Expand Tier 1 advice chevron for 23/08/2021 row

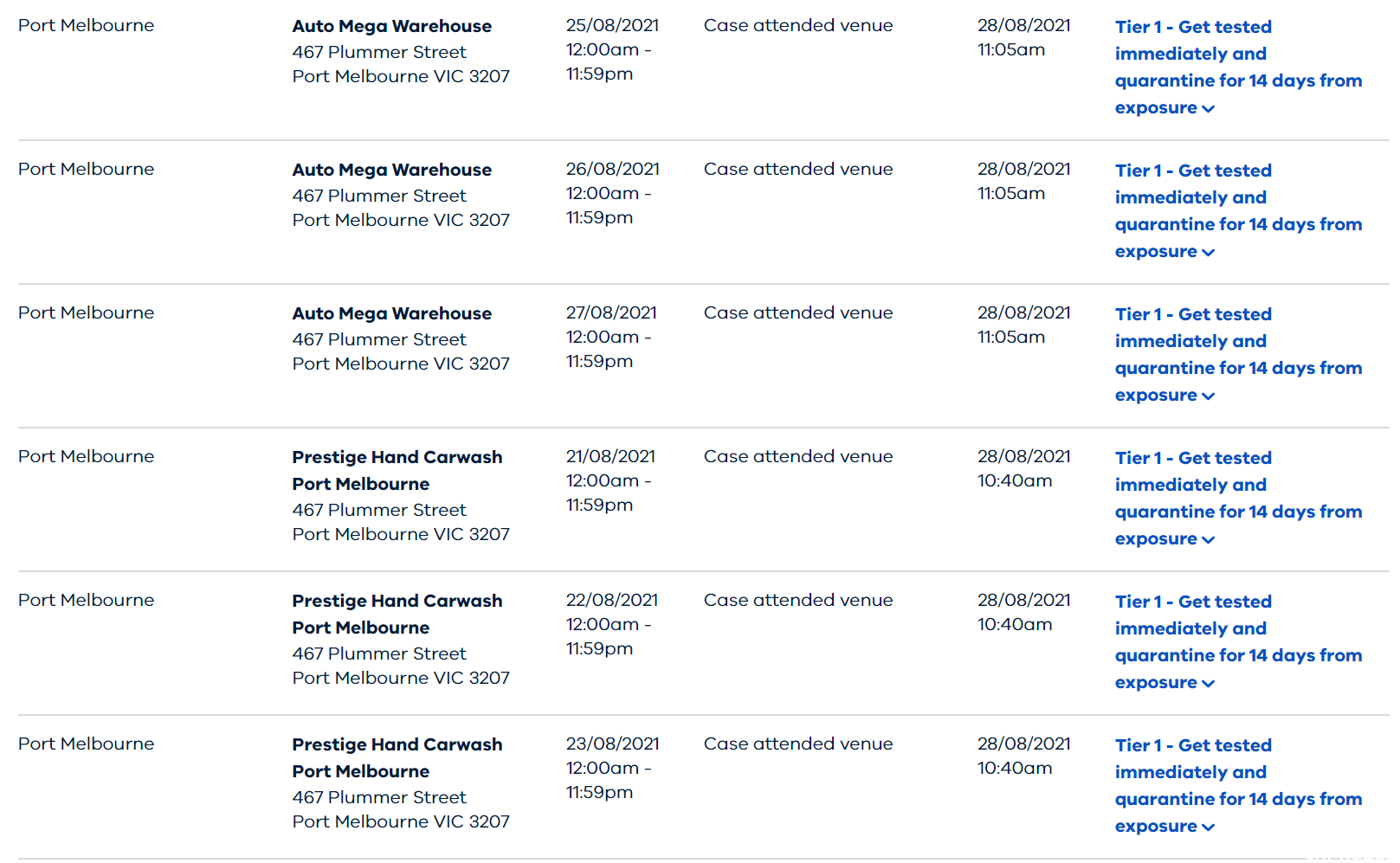point(1209,828)
